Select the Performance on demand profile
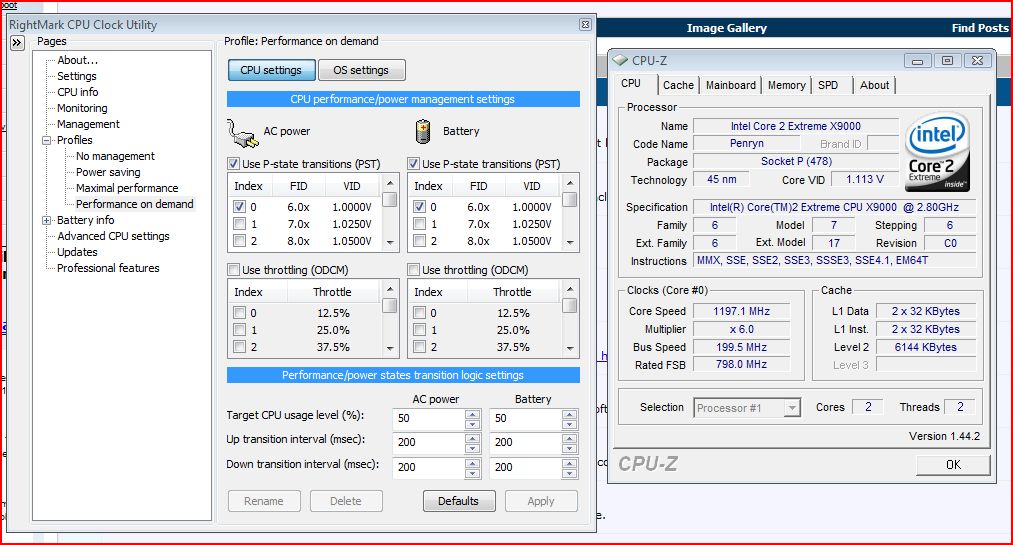 click(x=134, y=204)
